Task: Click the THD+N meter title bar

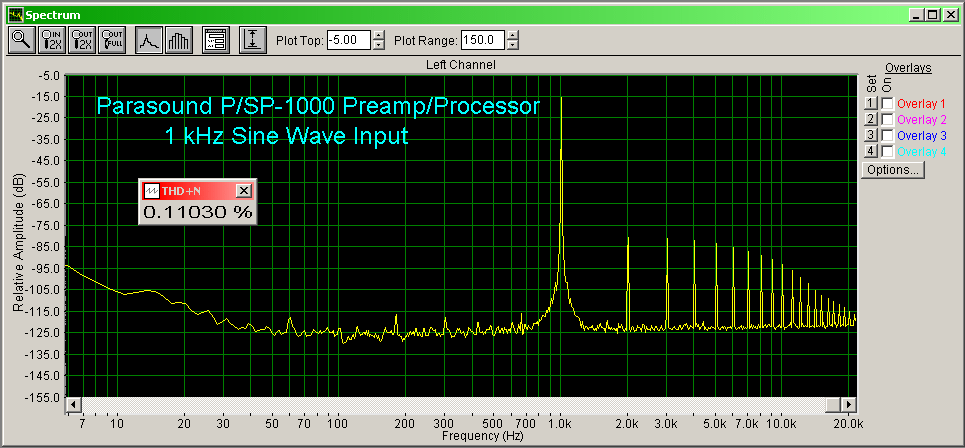Action: click(197, 191)
